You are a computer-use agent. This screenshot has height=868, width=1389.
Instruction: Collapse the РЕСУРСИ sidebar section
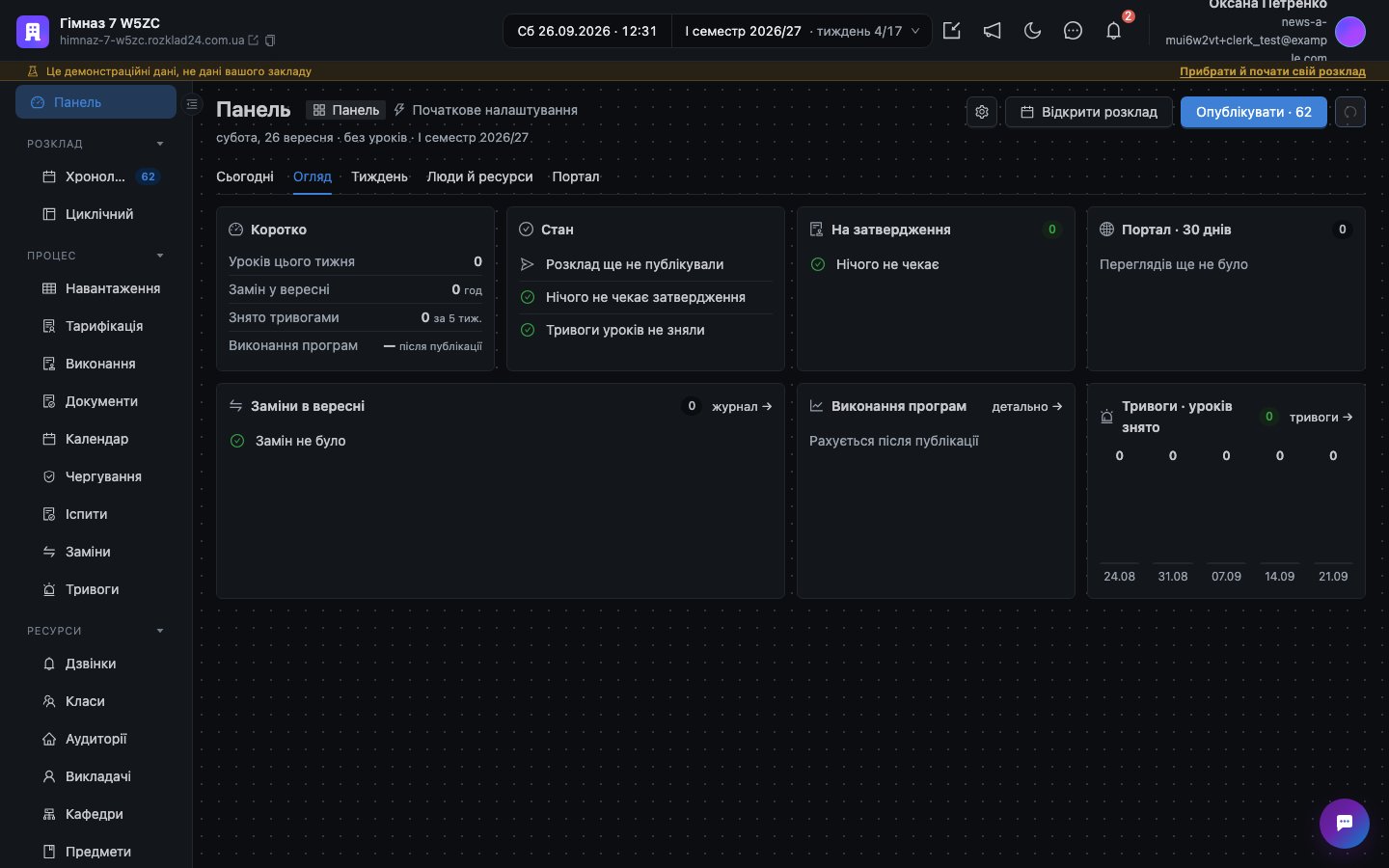95,631
